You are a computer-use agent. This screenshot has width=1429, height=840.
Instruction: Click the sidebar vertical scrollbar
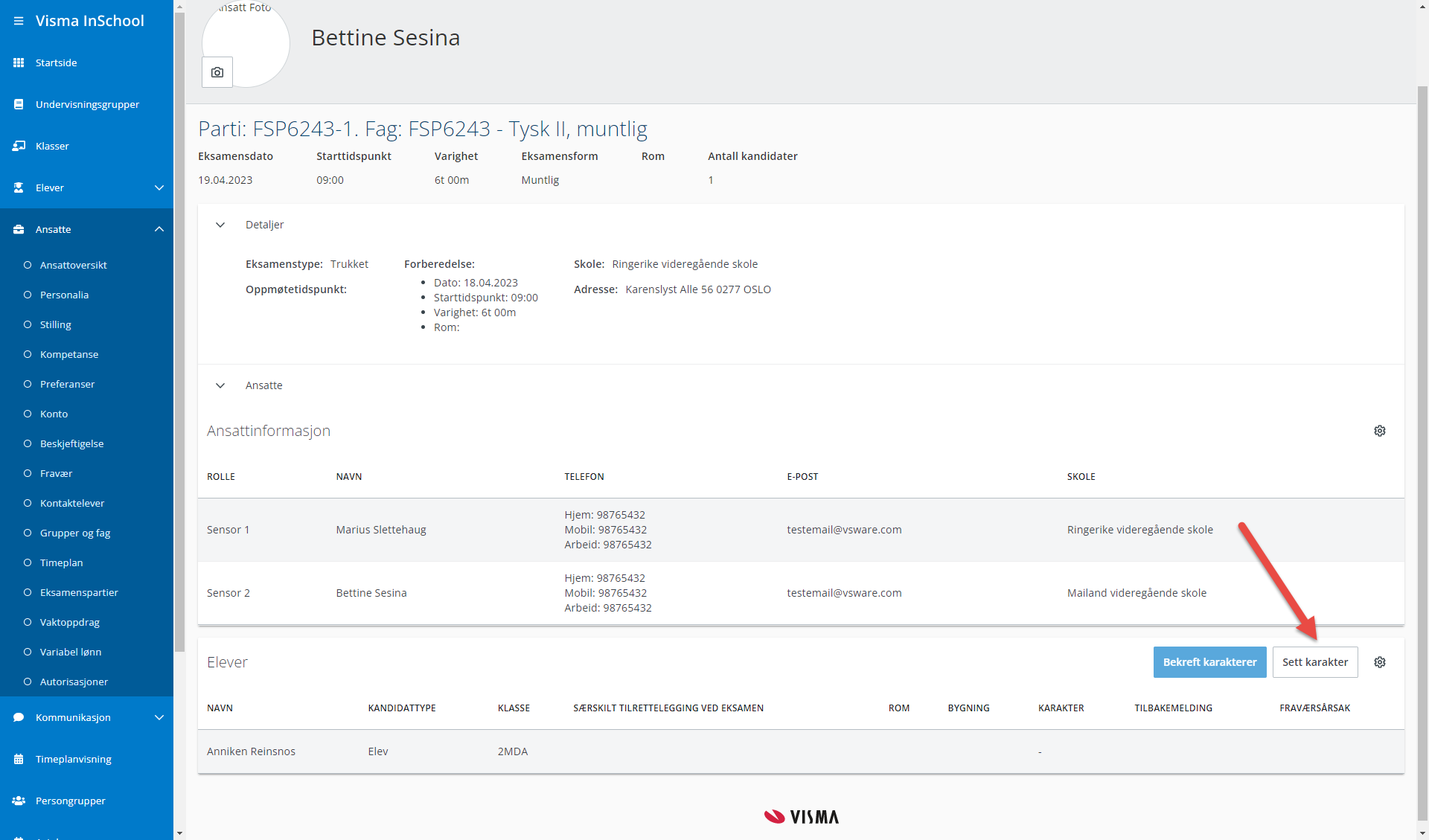click(179, 335)
